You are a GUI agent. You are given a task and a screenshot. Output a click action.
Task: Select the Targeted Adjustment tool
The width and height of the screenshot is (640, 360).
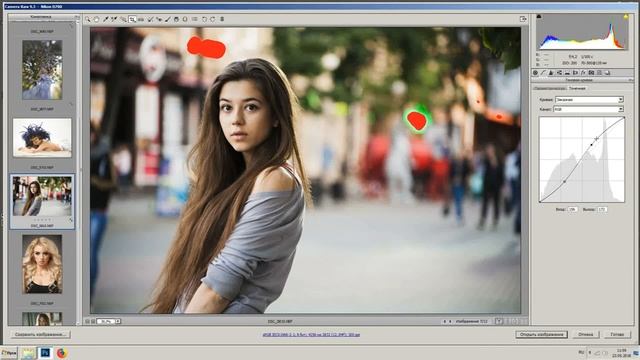click(123, 19)
